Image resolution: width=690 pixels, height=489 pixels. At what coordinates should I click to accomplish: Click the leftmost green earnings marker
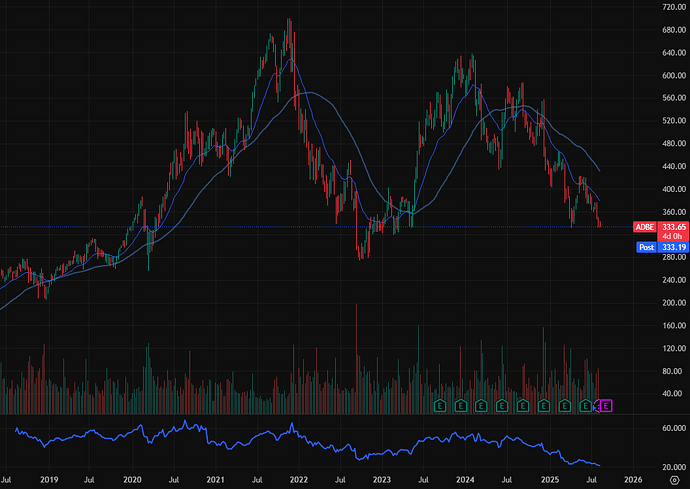tap(440, 405)
